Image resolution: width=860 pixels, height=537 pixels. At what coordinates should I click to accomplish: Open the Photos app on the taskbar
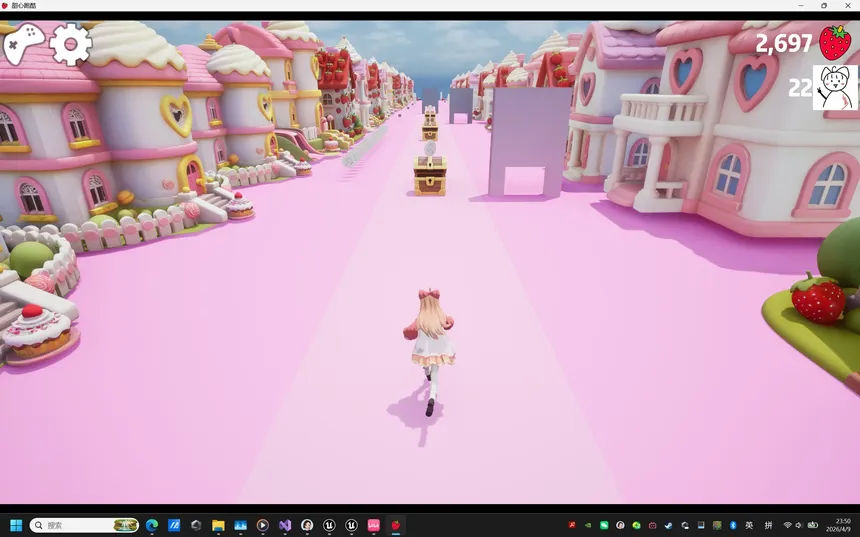[240, 525]
